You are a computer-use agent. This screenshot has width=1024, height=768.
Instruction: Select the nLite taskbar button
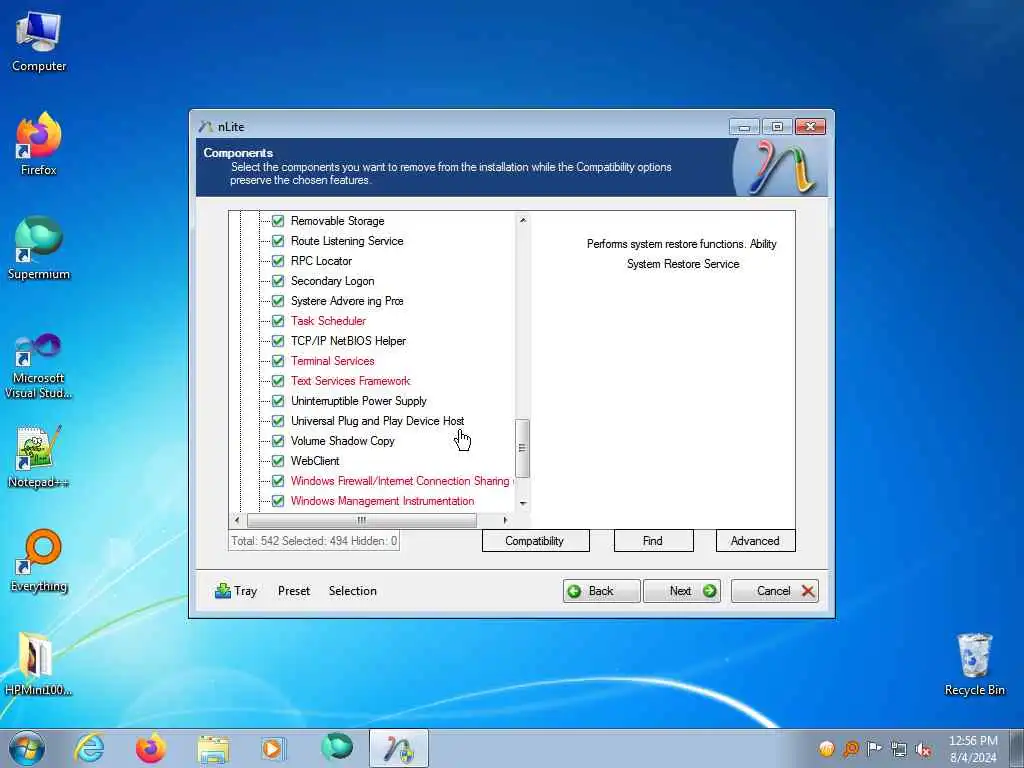(x=398, y=748)
